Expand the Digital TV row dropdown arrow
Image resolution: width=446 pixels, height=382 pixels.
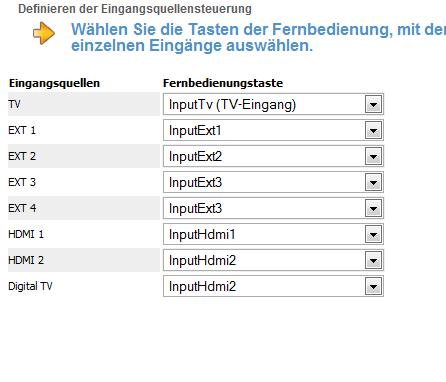point(373,287)
